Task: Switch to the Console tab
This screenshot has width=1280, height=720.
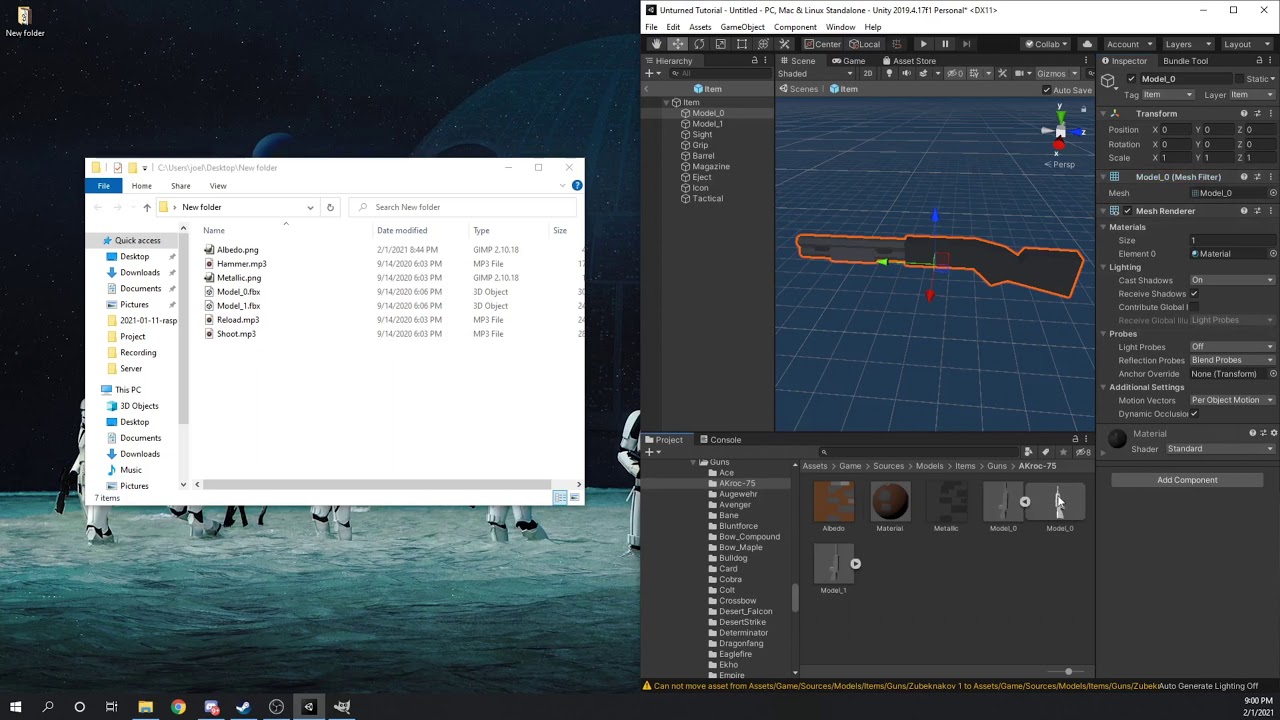Action: tap(720, 440)
